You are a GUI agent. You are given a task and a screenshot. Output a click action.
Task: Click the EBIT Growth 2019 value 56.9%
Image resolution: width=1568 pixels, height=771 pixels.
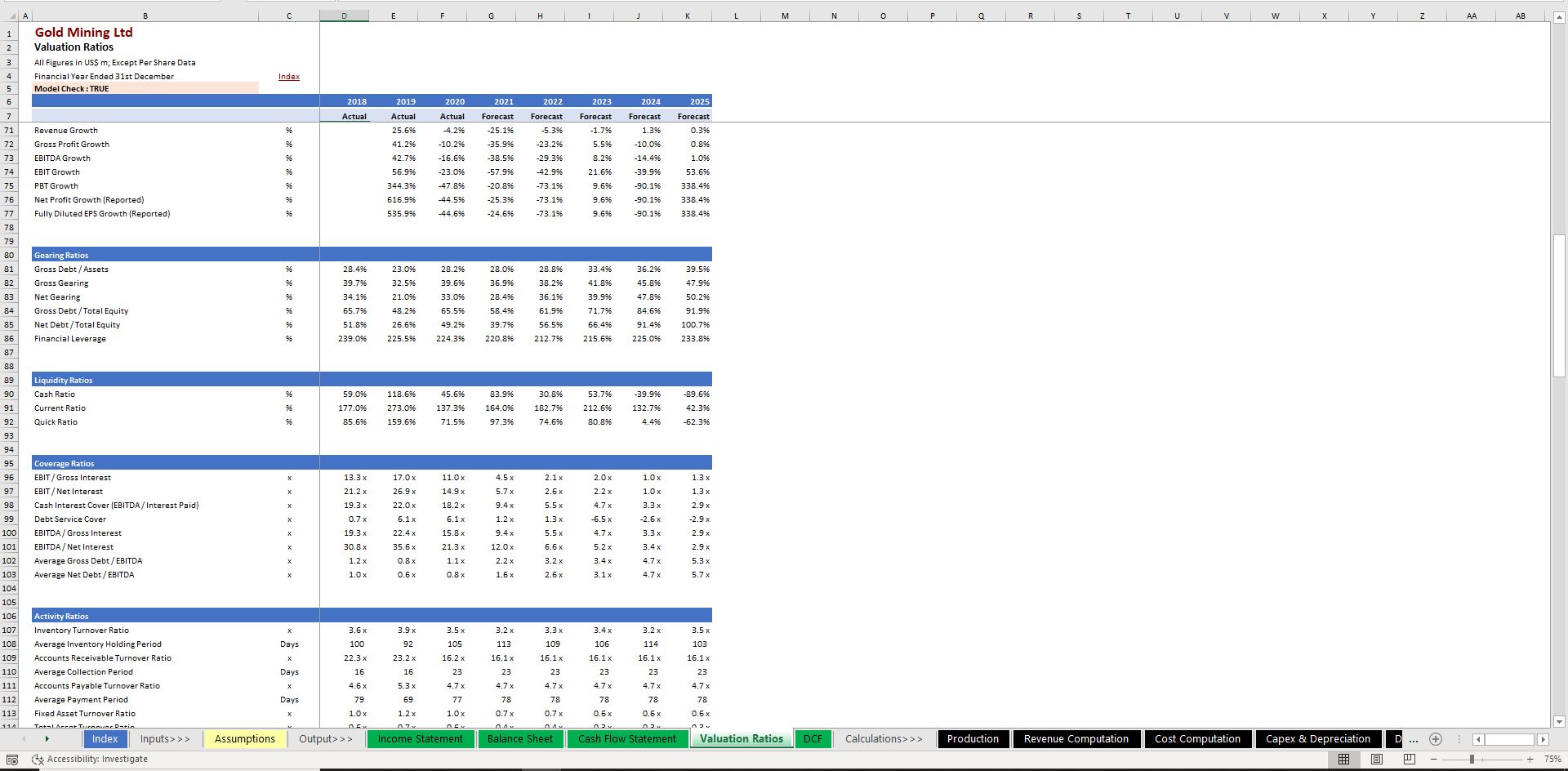coord(403,172)
